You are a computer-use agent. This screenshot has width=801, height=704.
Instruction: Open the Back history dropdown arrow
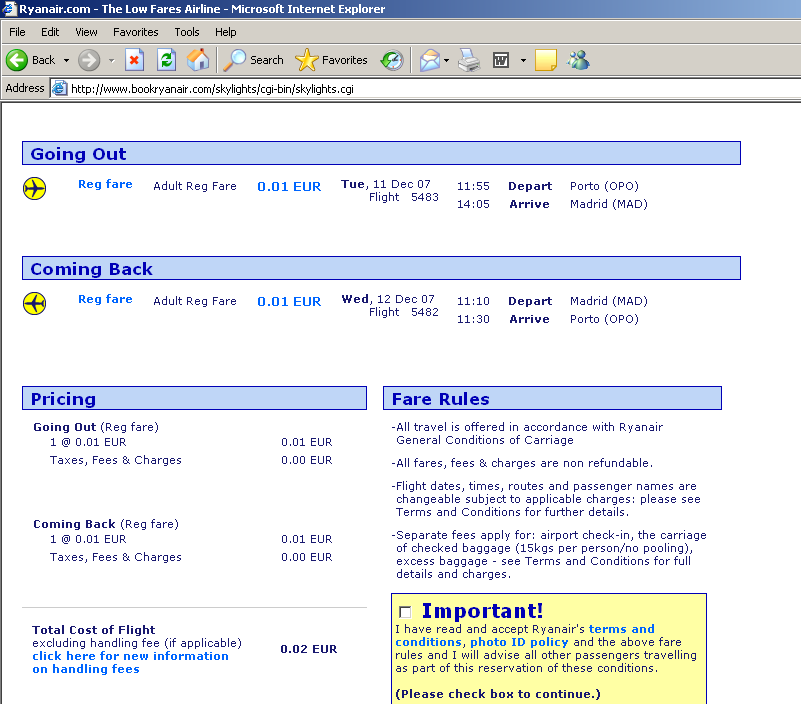pos(66,60)
